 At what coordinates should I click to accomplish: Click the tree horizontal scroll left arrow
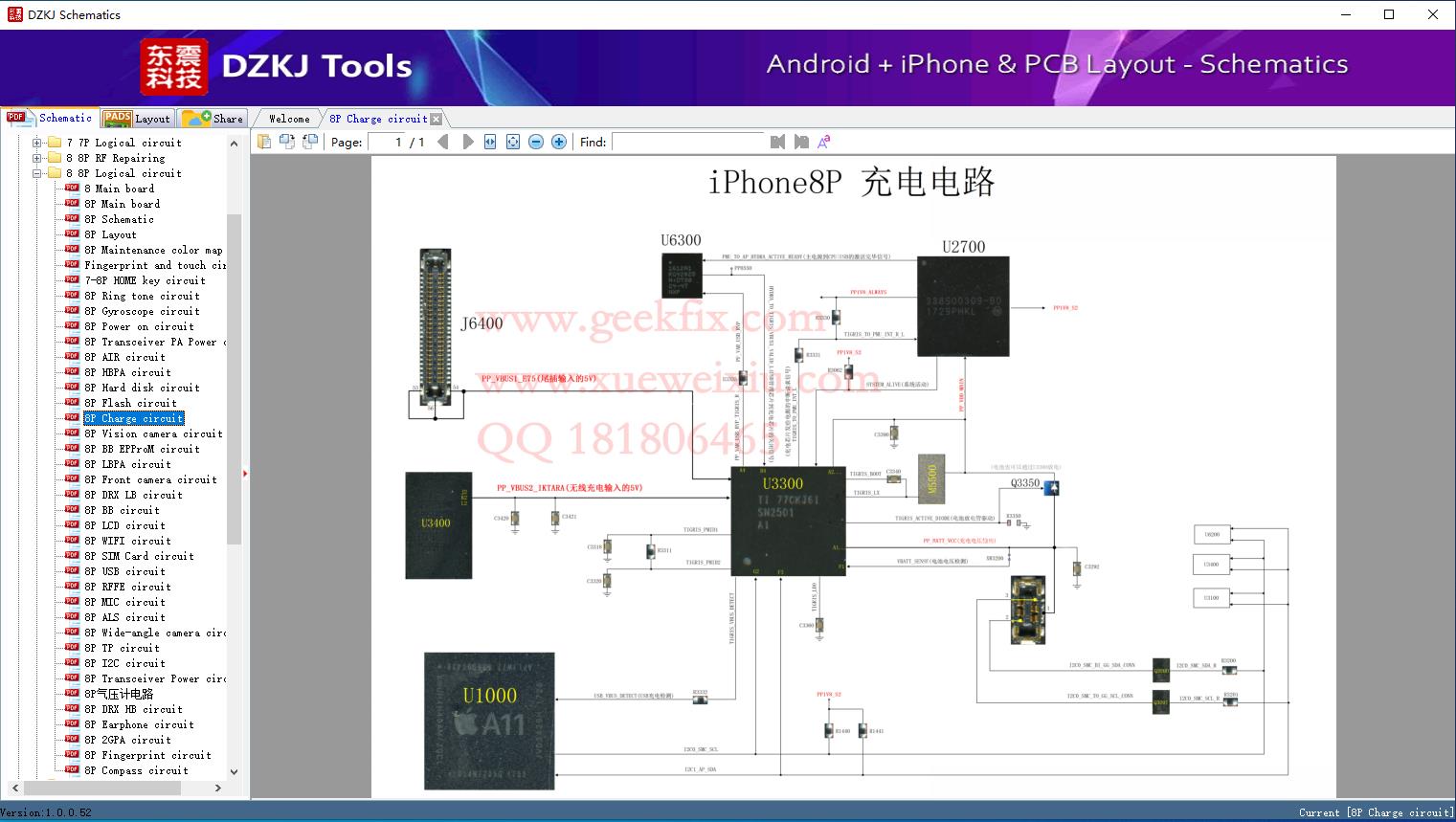coord(13,789)
